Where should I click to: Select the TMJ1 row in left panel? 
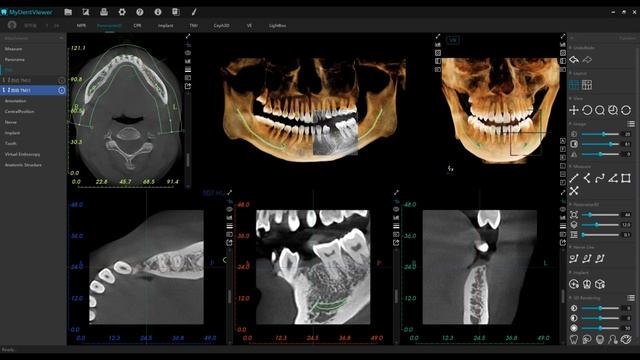[x=33, y=90]
